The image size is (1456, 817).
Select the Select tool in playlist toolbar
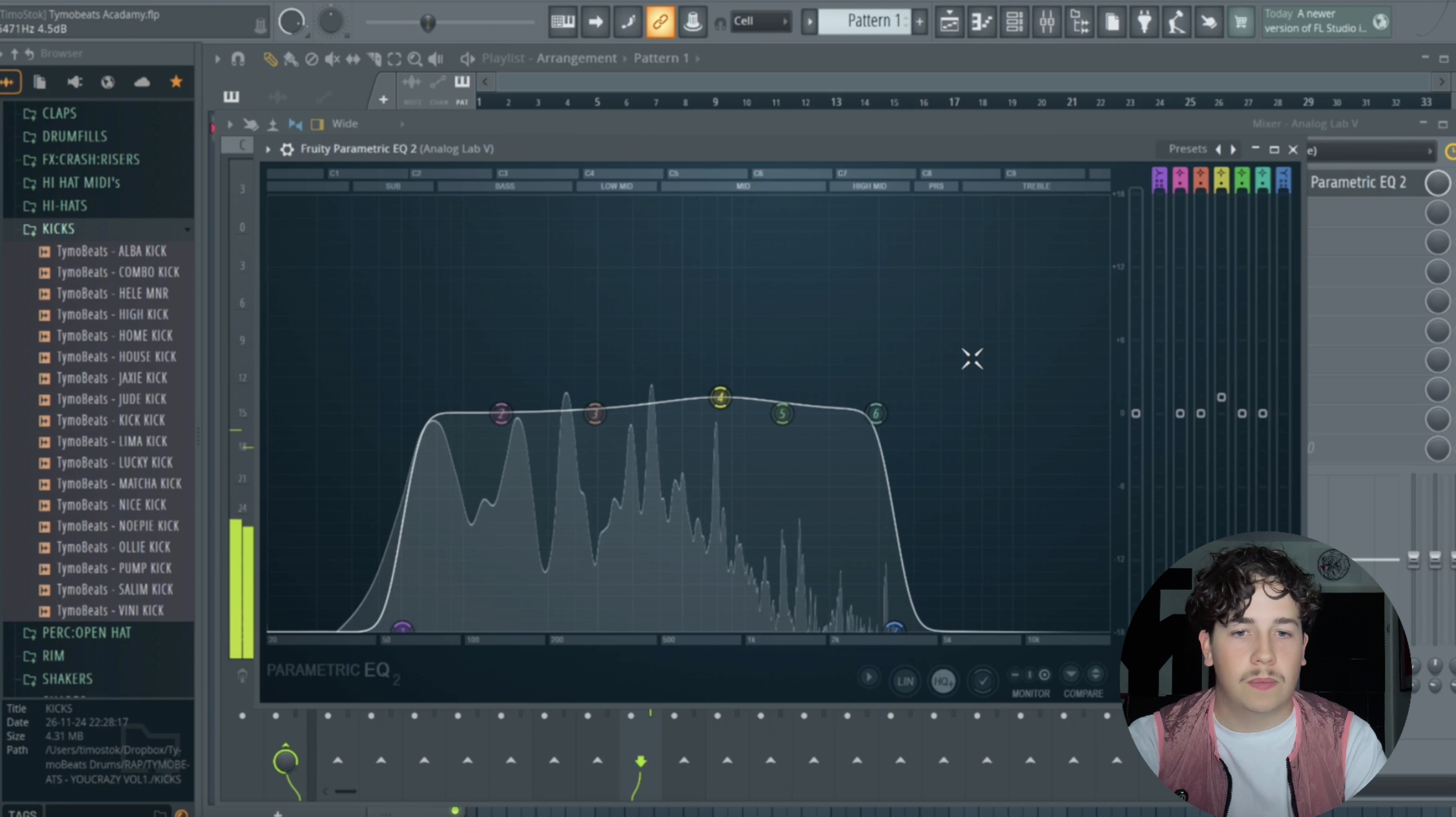click(x=394, y=59)
